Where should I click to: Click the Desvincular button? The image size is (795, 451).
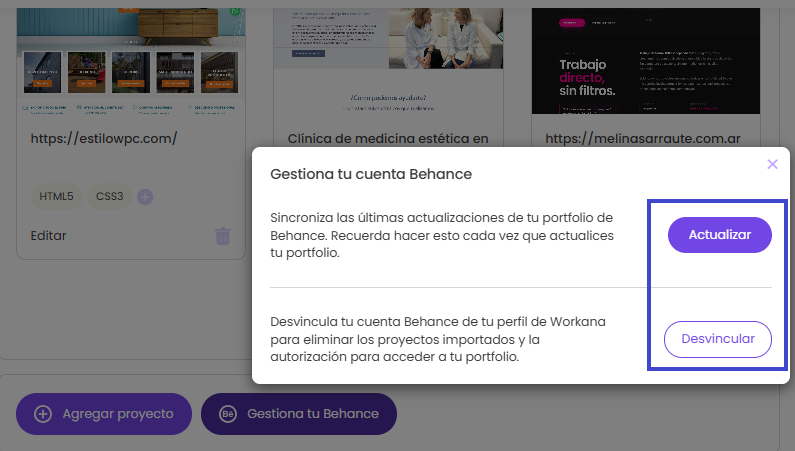[x=717, y=339]
